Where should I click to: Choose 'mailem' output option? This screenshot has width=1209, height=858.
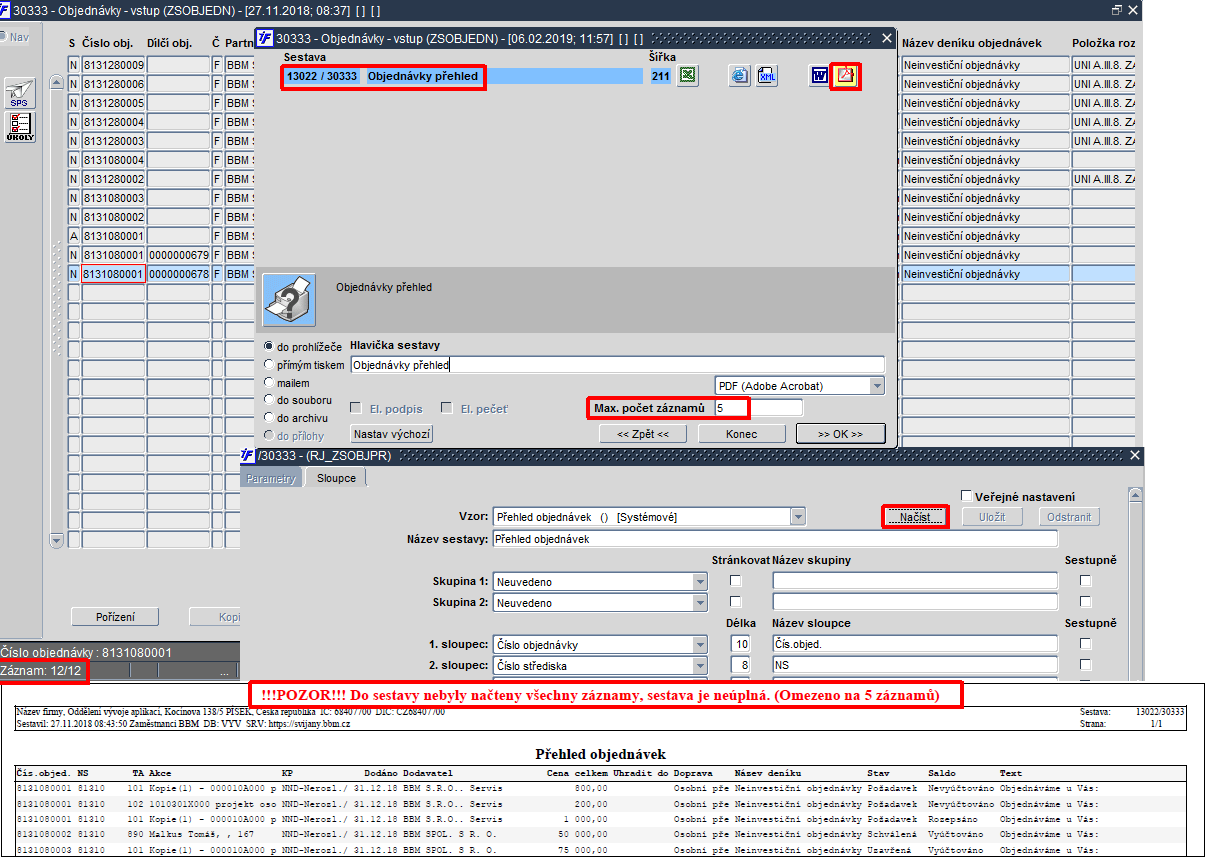click(x=269, y=382)
